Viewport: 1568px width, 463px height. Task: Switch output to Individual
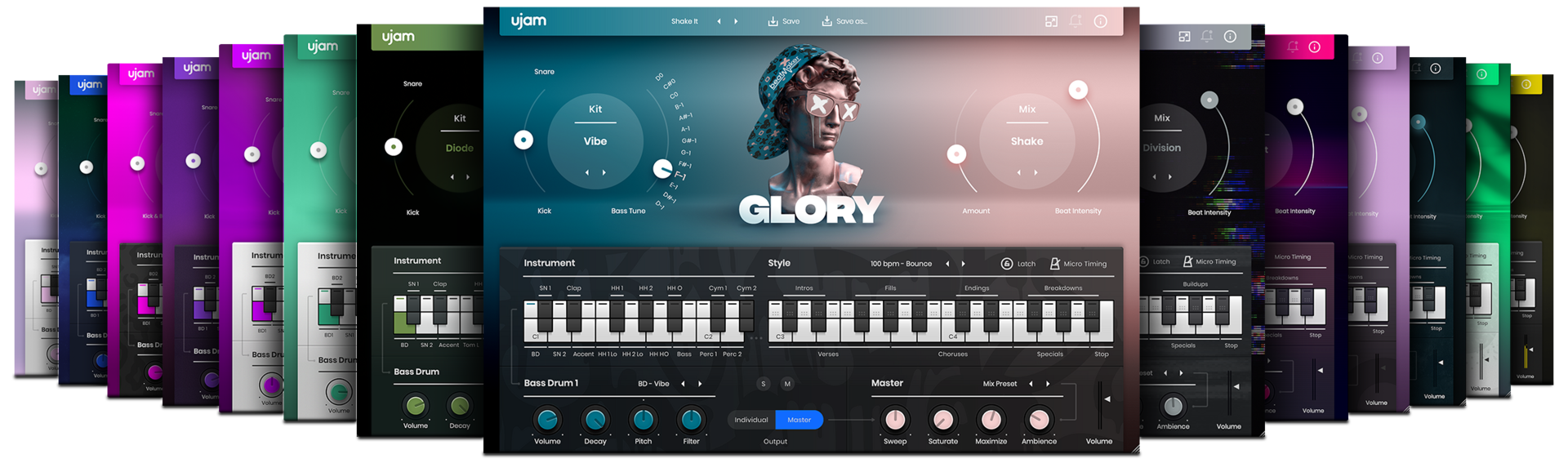(751, 420)
